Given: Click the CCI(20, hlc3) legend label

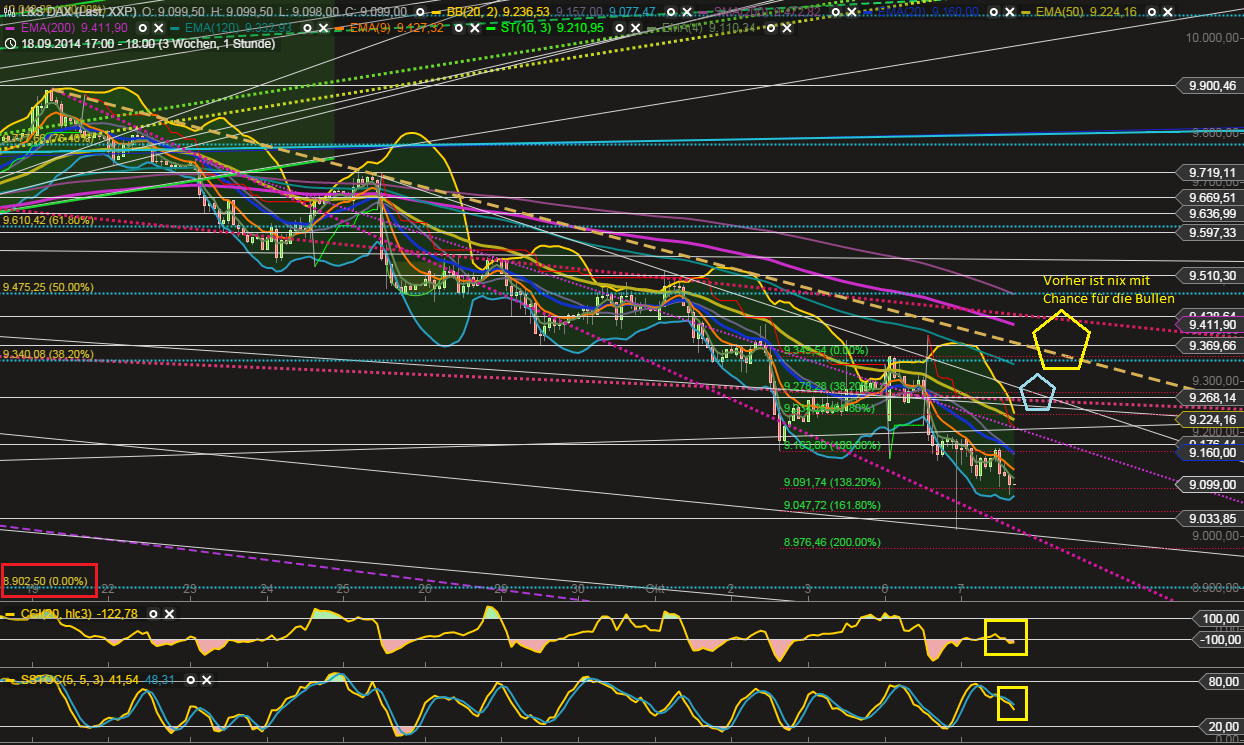Looking at the screenshot, I should 57,614.
